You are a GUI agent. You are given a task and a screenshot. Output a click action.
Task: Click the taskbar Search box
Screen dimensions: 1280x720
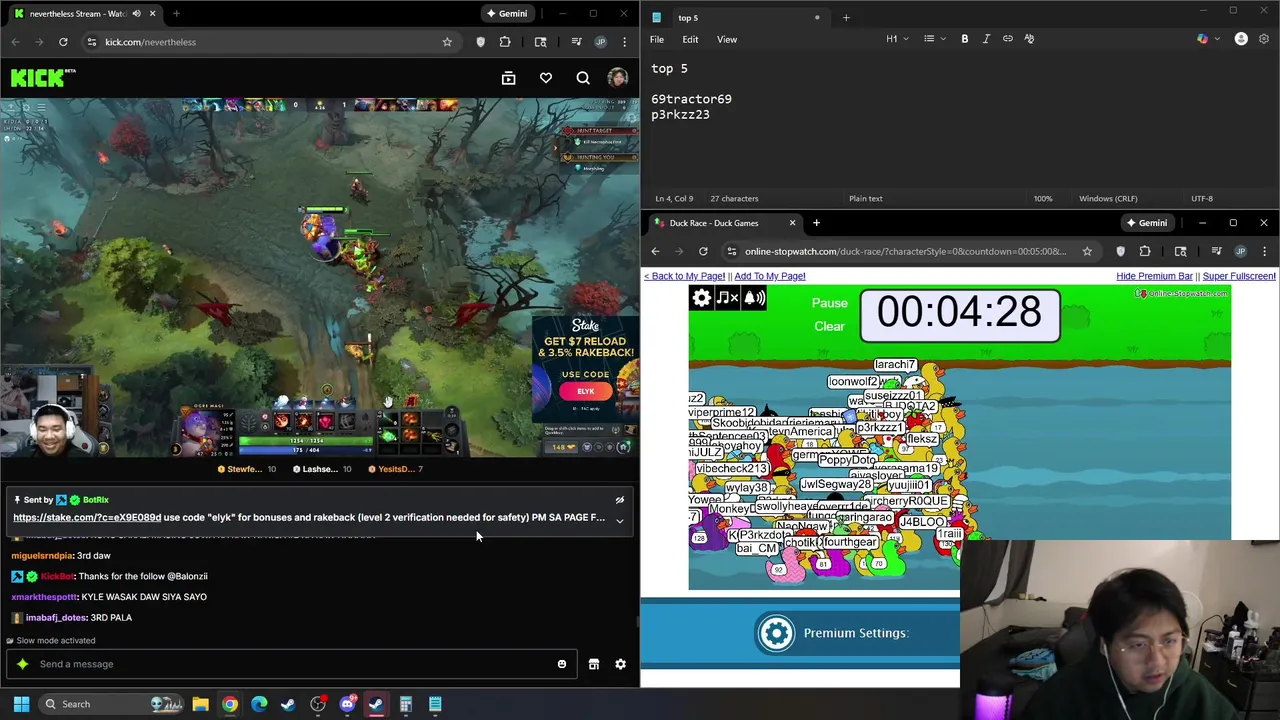[x=109, y=704]
